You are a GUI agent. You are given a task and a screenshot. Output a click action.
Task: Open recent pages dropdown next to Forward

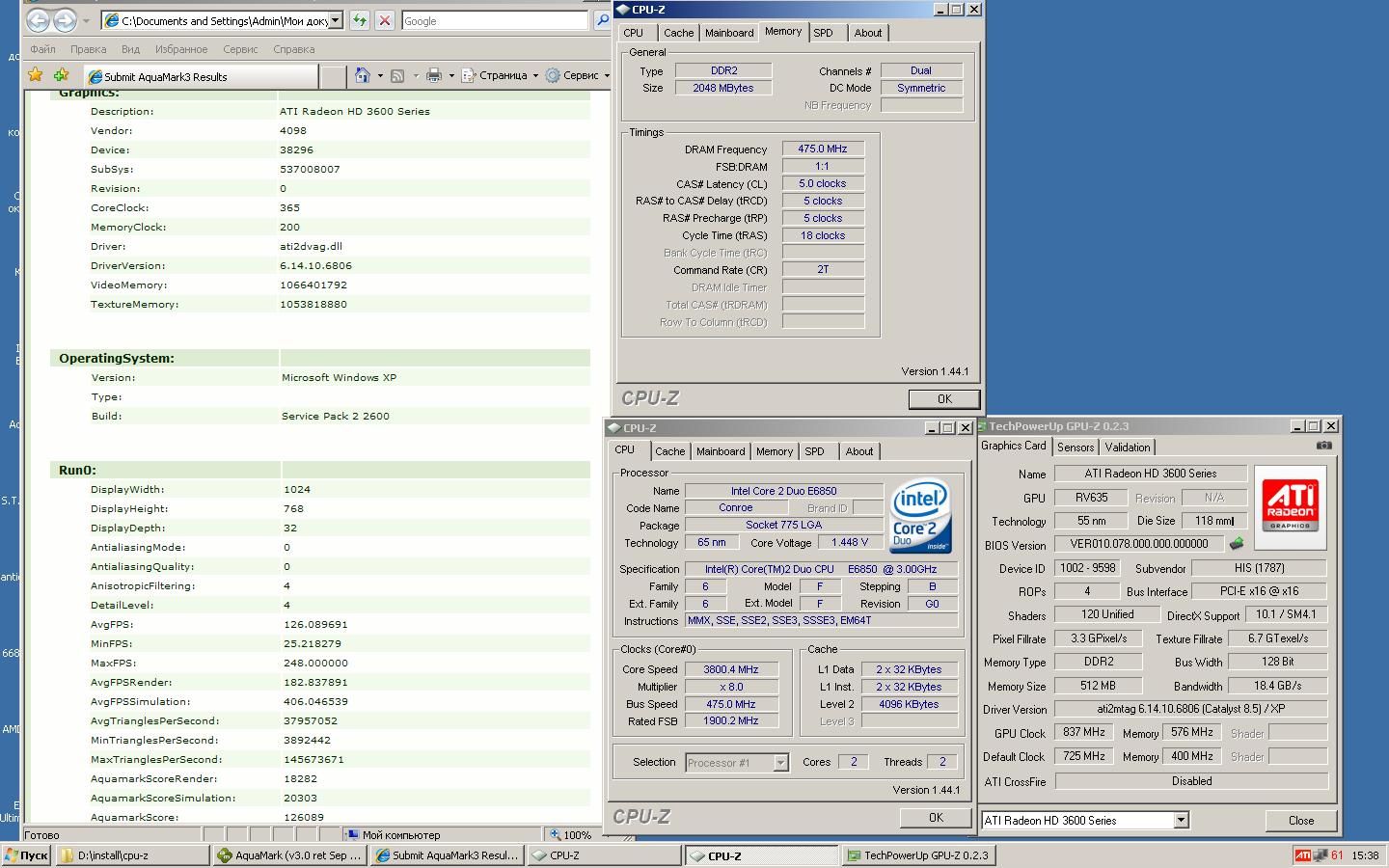point(86,20)
